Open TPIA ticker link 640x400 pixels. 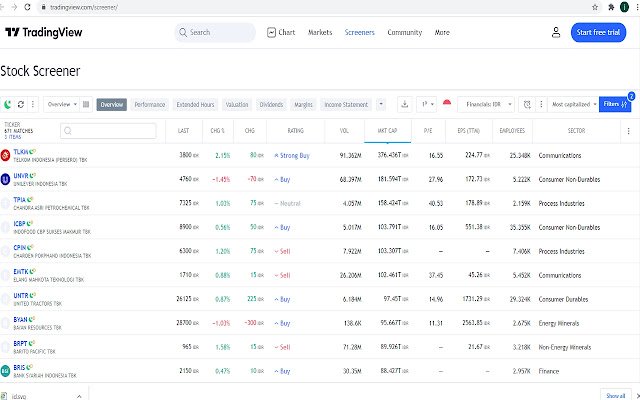click(20, 200)
